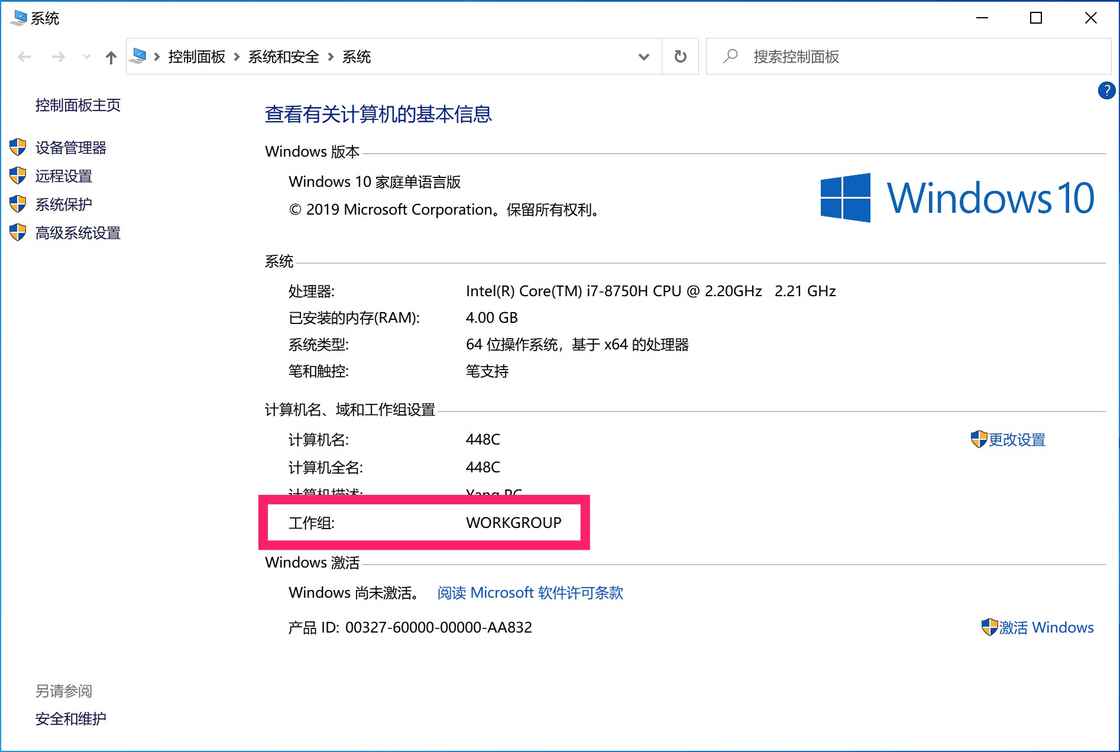Expand chevron after computer icon in breadcrumb
This screenshot has height=752, width=1120.
[x=157, y=56]
